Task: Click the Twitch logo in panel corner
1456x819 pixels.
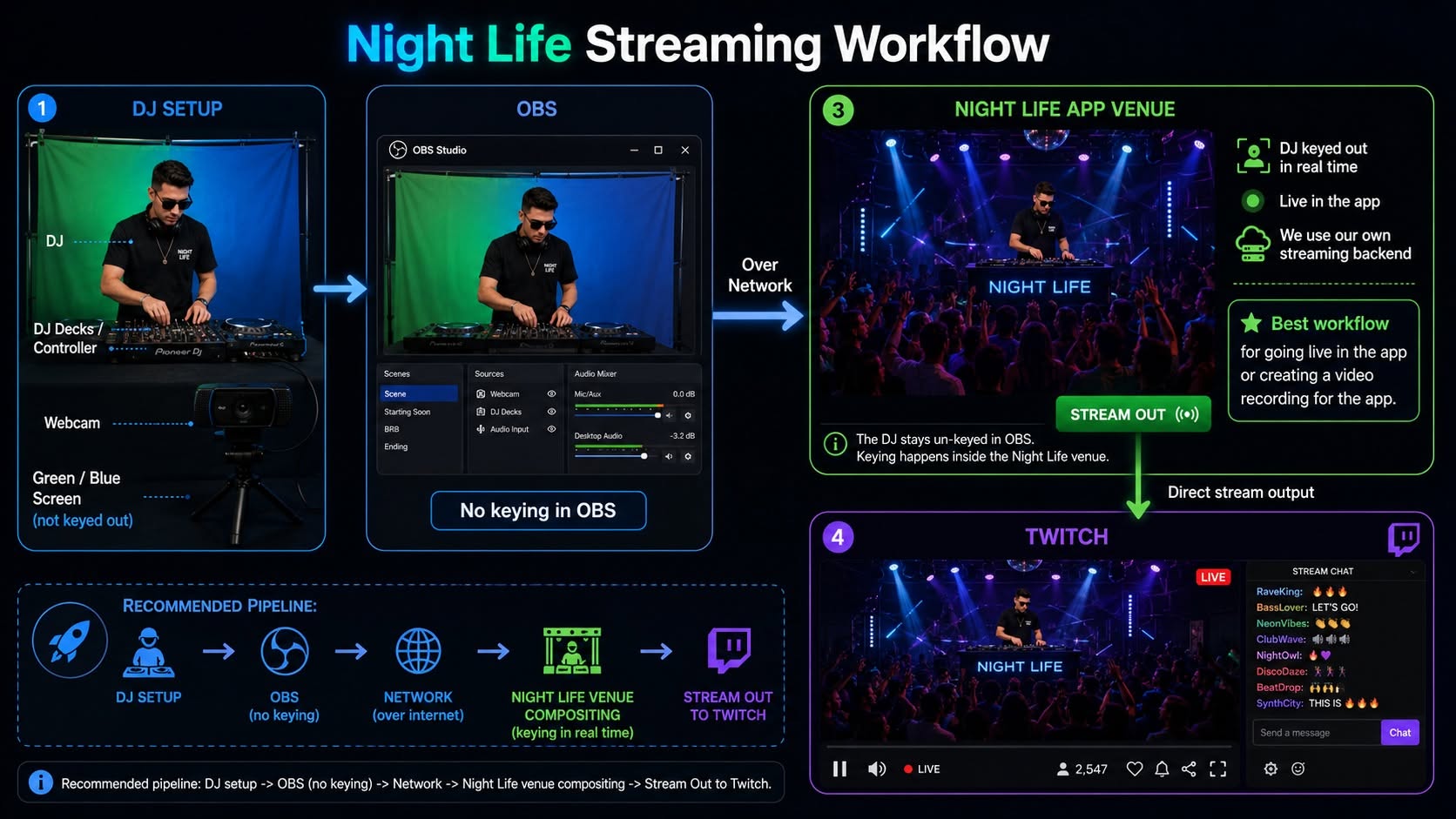Action: [1404, 540]
